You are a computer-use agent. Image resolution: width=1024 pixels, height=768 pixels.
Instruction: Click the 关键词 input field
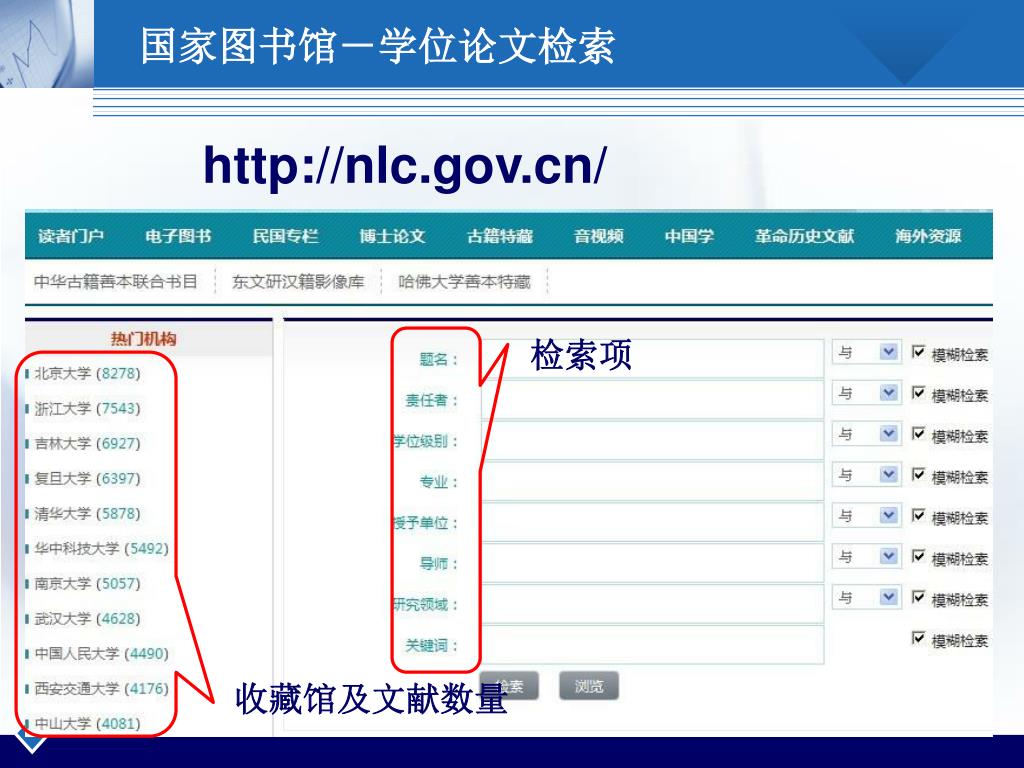coord(652,645)
